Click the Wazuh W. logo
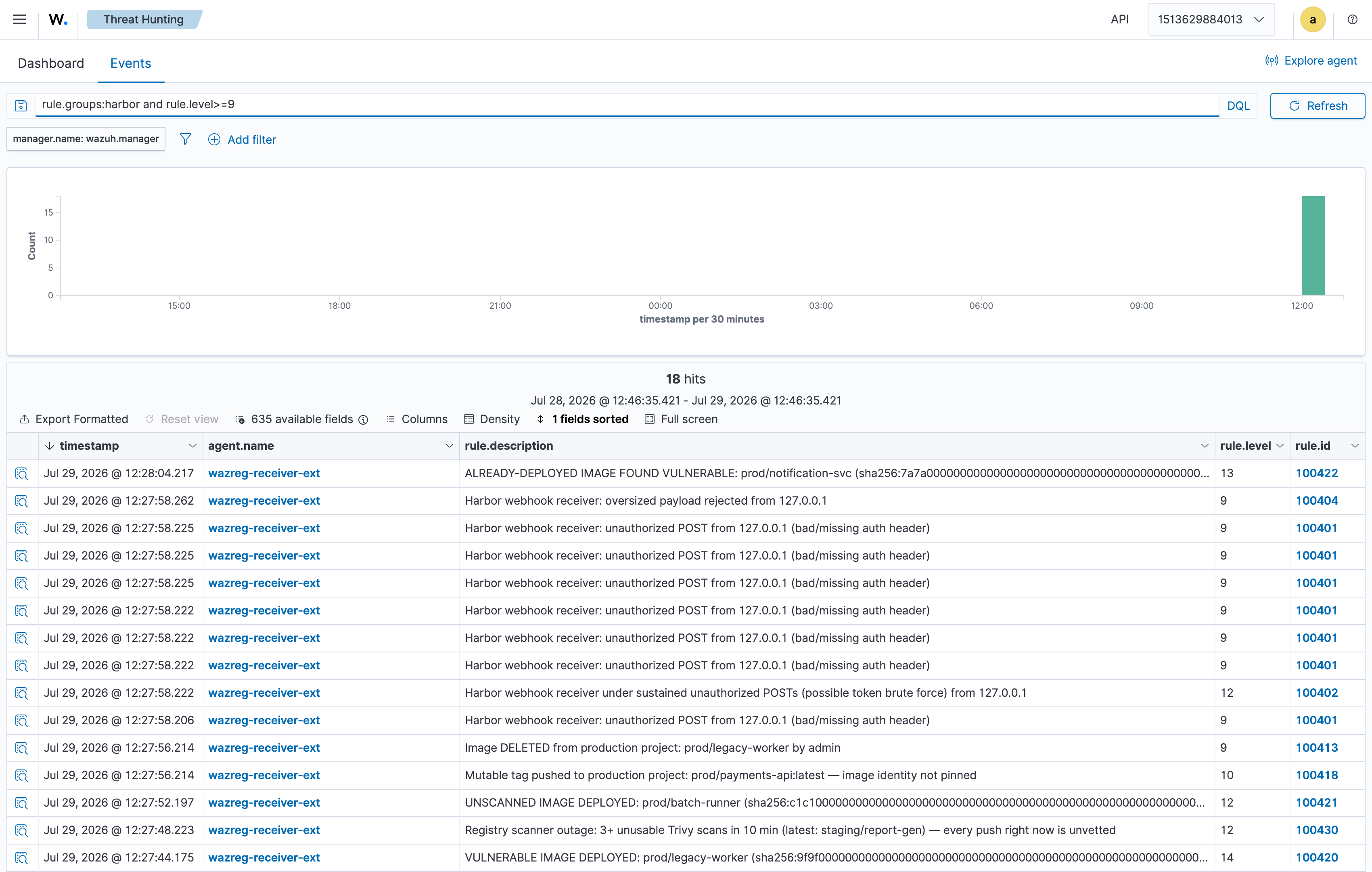Viewport: 1372px width, 872px height. click(58, 19)
